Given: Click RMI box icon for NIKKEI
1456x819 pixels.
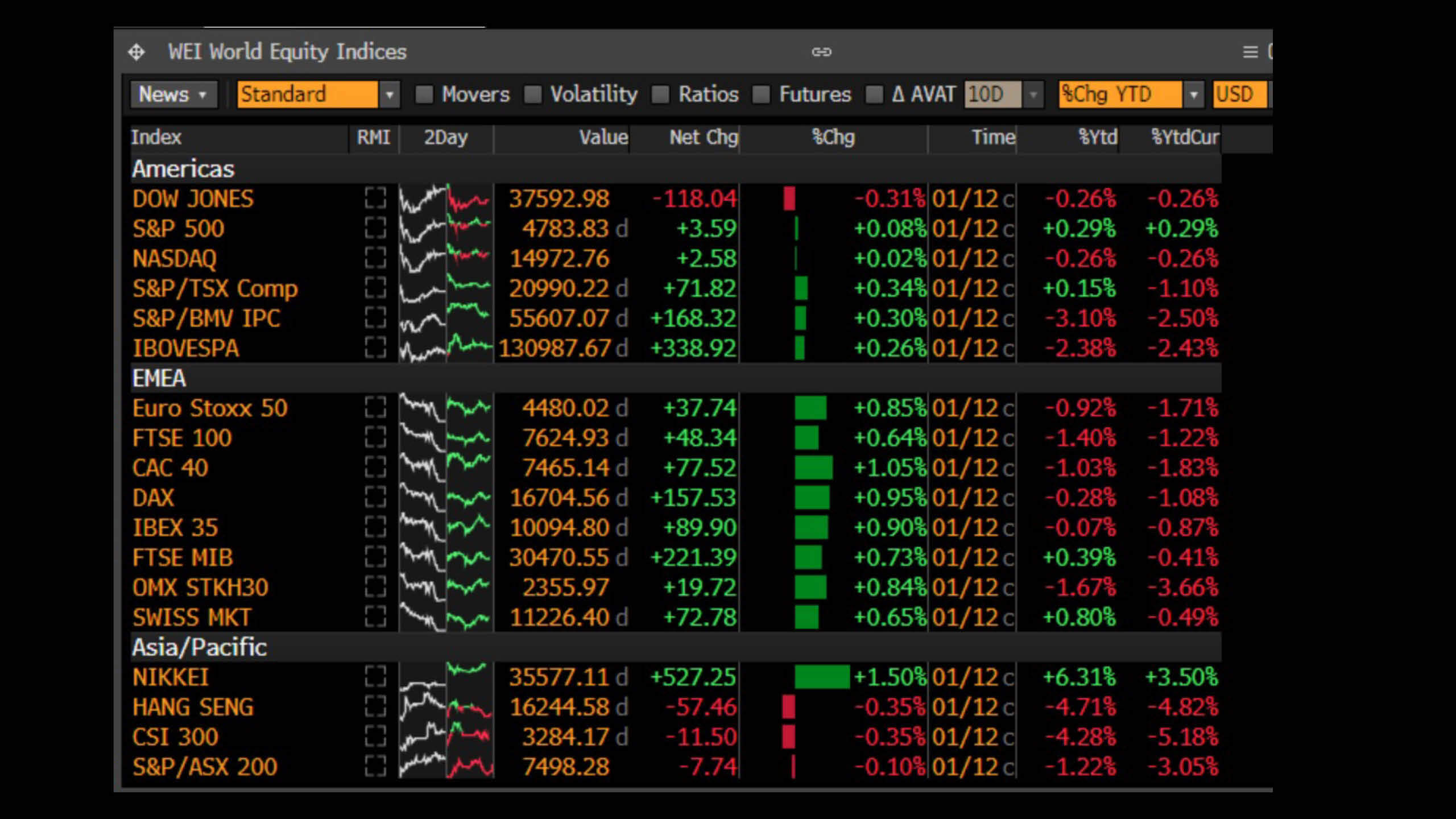Looking at the screenshot, I should [375, 677].
